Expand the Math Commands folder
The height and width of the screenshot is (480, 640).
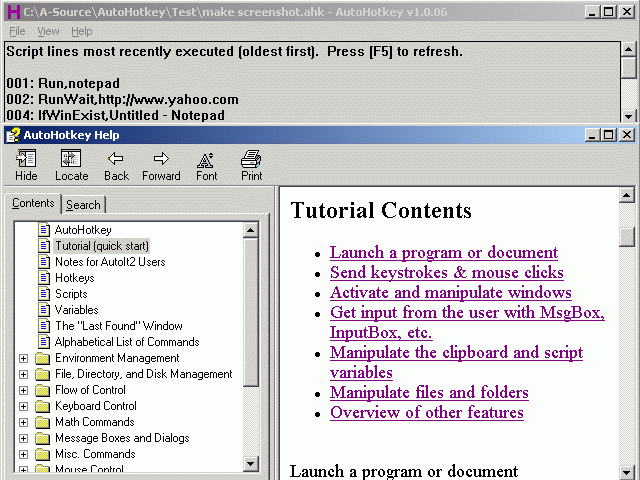(x=23, y=422)
